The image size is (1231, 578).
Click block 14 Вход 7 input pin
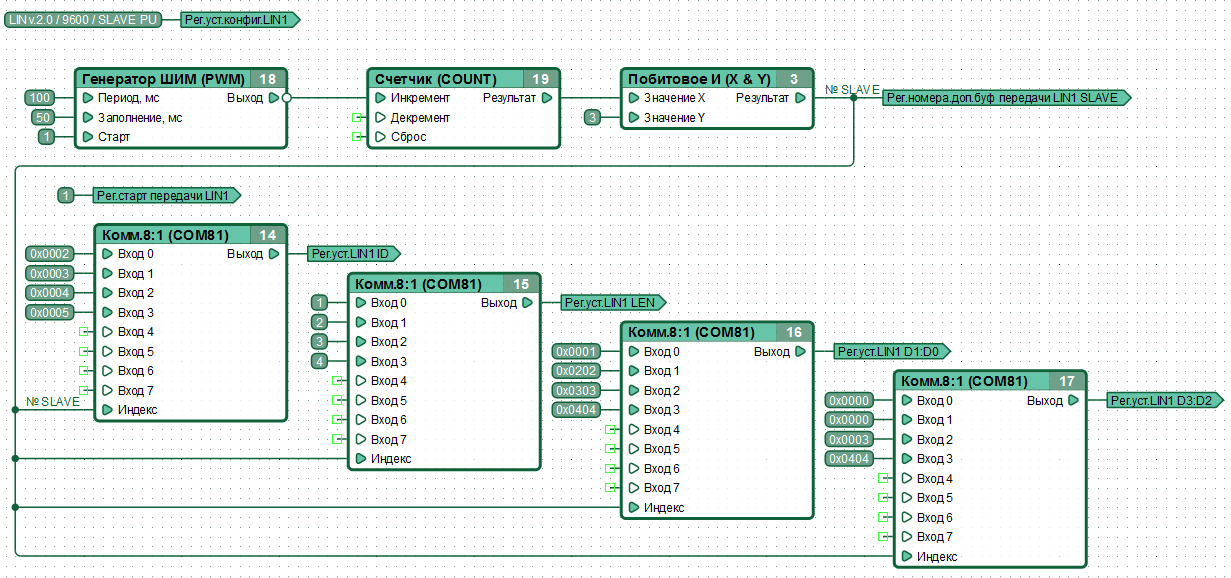(107, 391)
